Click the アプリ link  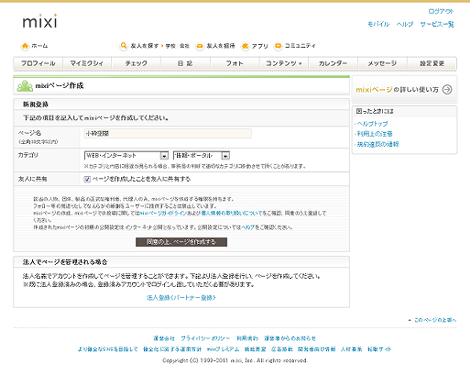pos(260,46)
